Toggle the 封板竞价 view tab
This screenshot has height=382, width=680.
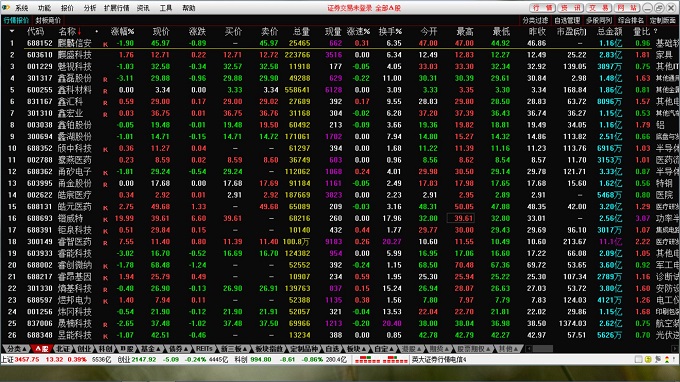(x=48, y=20)
